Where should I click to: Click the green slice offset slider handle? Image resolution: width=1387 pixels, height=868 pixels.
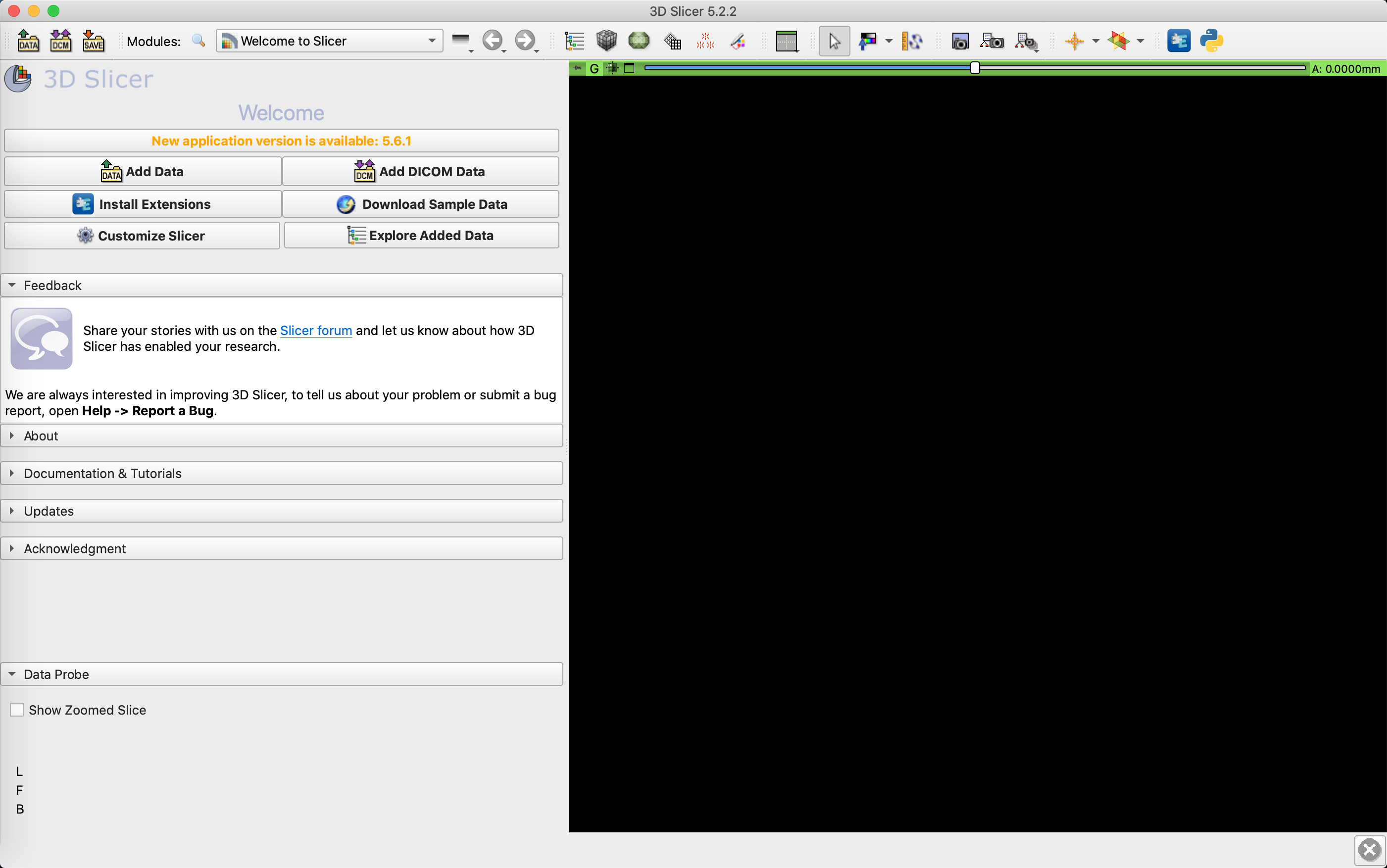[975, 68]
